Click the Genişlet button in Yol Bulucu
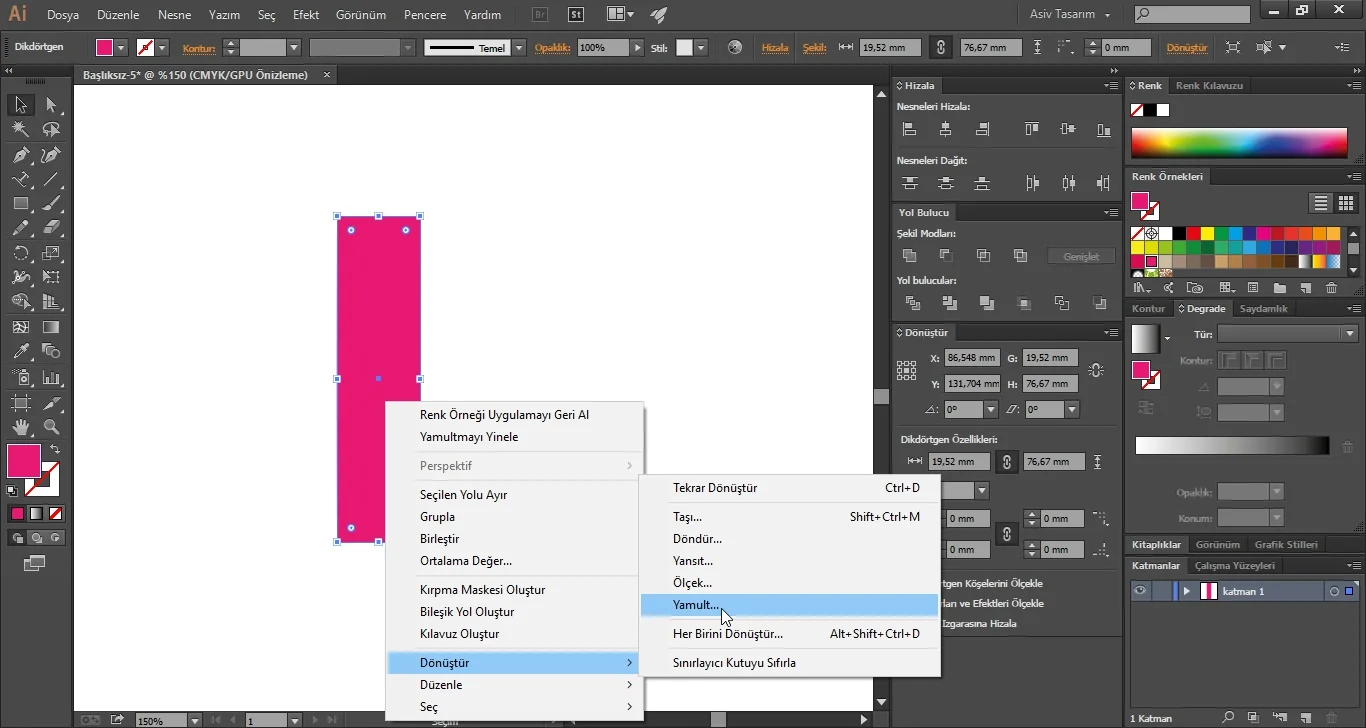 coord(1081,257)
